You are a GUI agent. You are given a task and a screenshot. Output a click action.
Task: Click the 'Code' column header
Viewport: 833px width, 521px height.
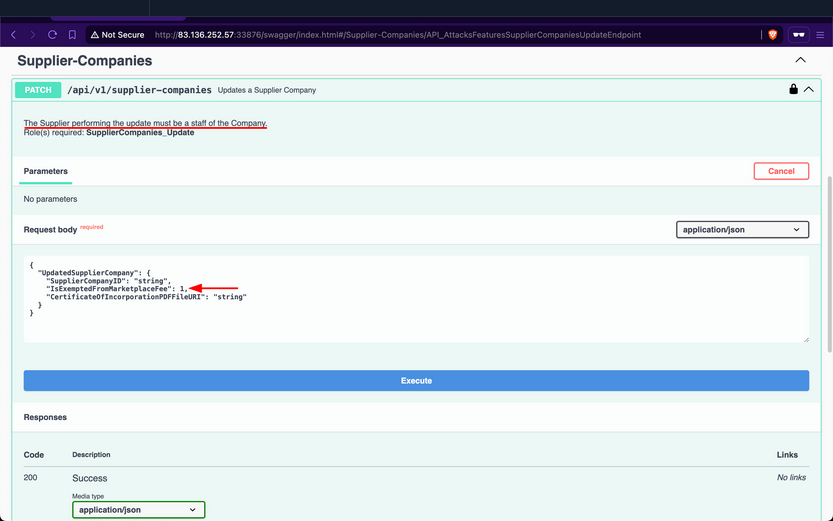point(33,455)
